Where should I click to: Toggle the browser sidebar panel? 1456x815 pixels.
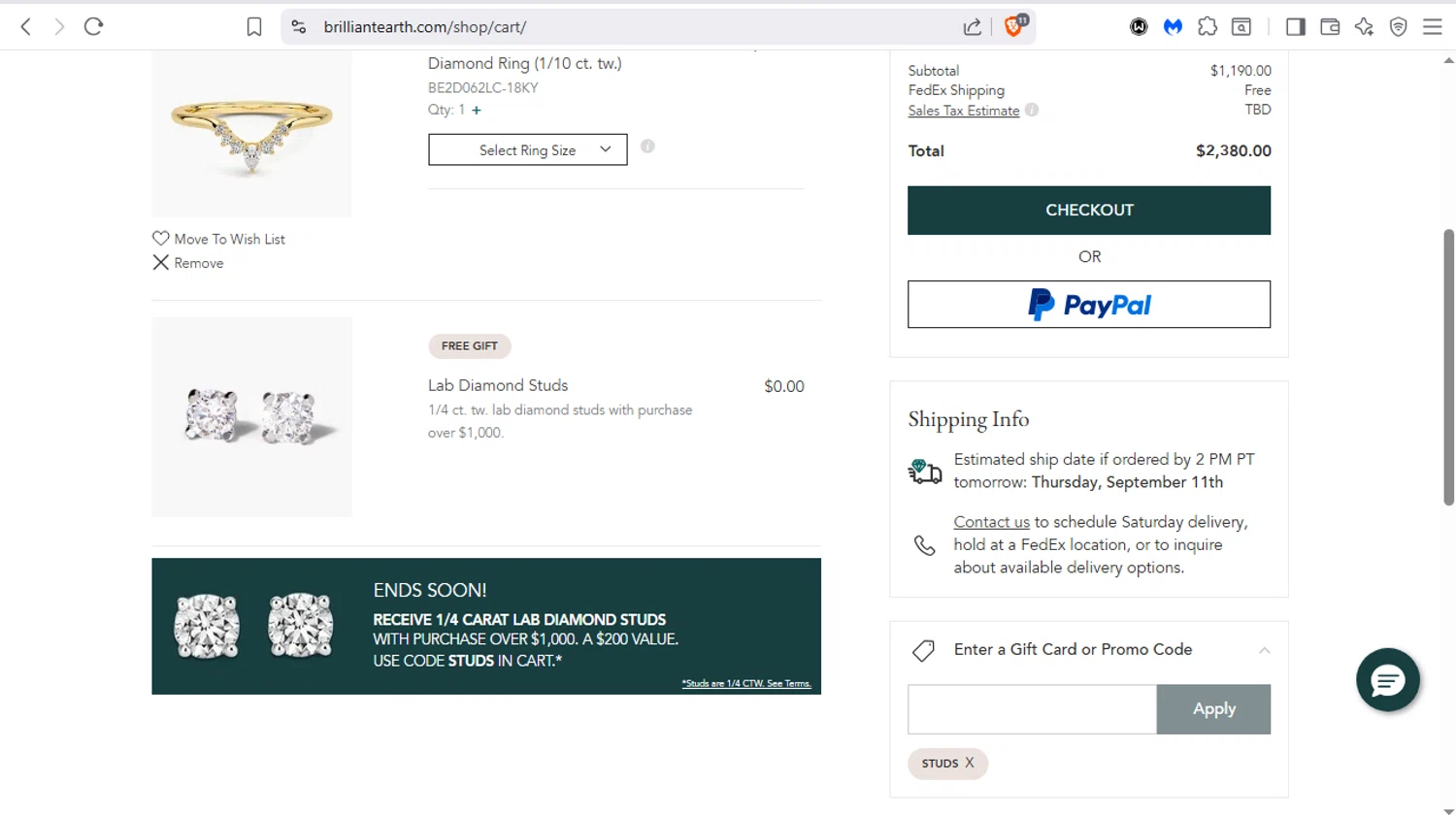pyautogui.click(x=1295, y=27)
